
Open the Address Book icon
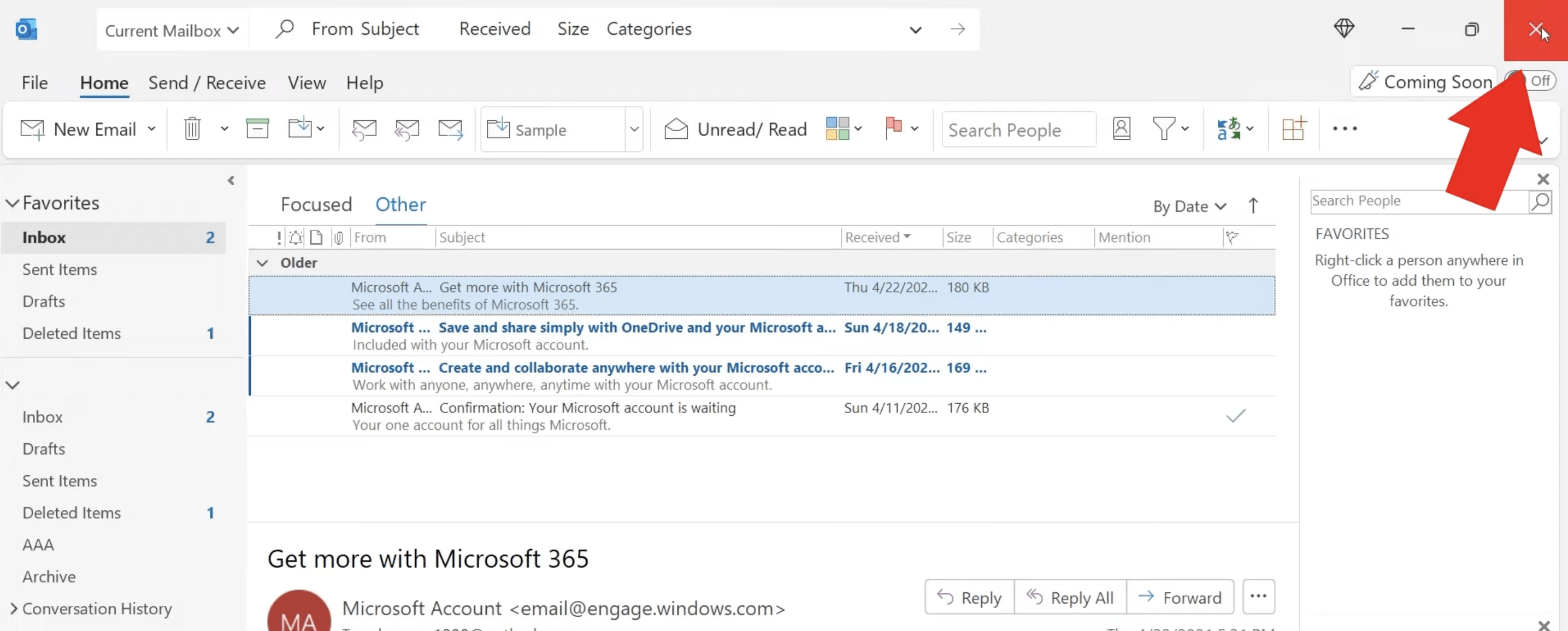click(1121, 128)
